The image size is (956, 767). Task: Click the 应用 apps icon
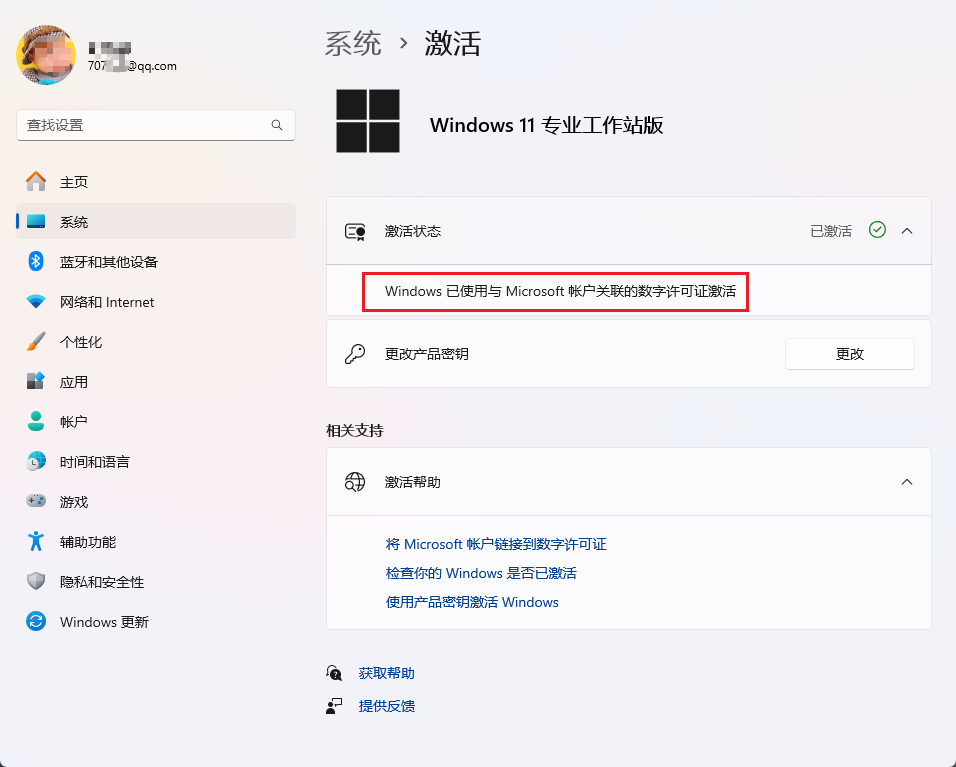(36, 382)
